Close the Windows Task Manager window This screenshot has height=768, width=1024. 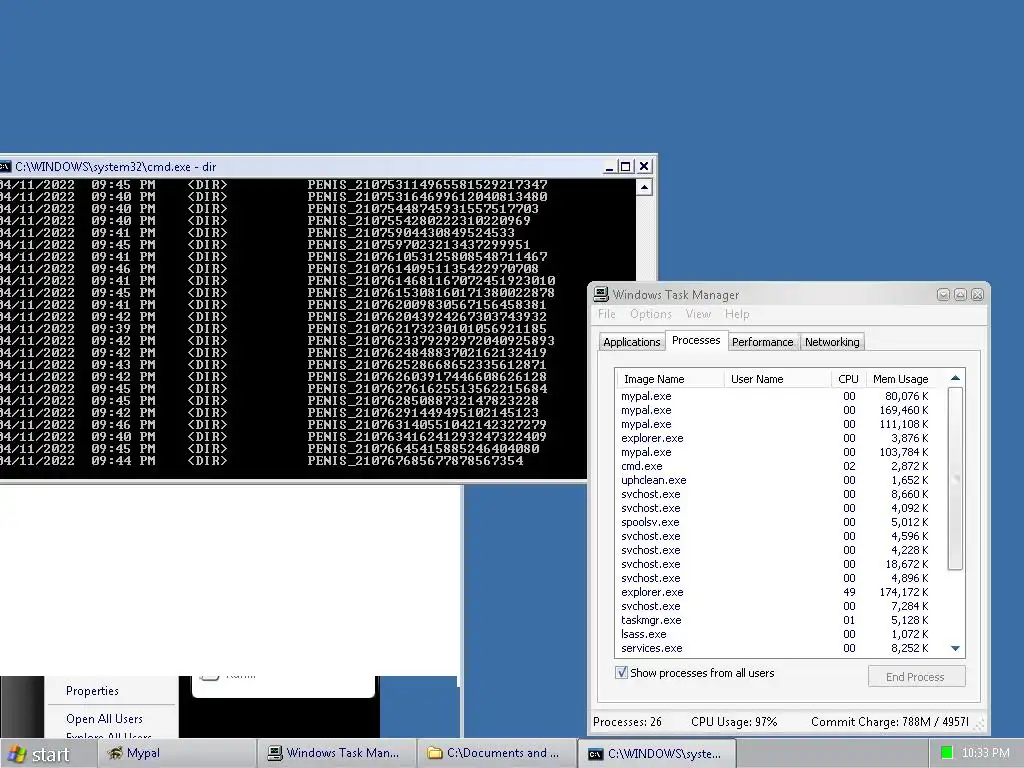coord(977,295)
